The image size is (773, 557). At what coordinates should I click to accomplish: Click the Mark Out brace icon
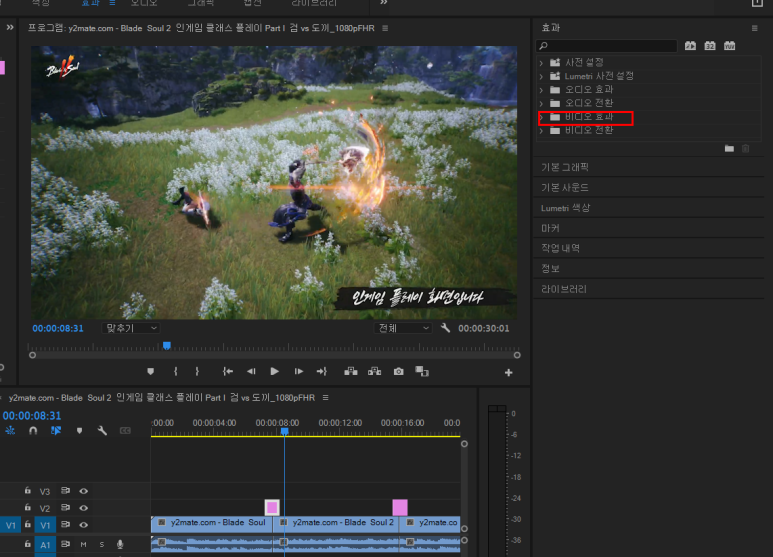(197, 372)
